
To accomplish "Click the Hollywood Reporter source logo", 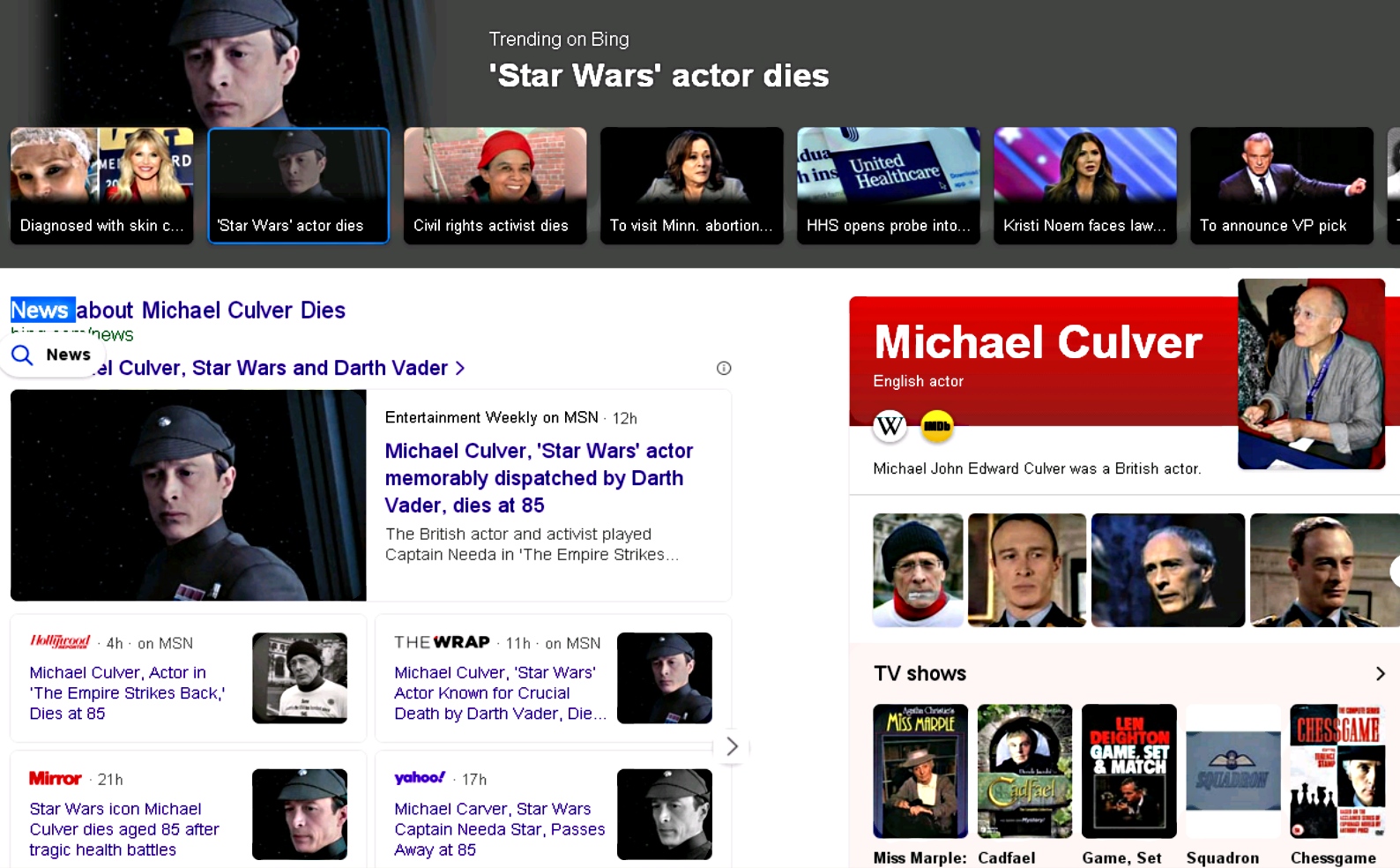I will 60,641.
